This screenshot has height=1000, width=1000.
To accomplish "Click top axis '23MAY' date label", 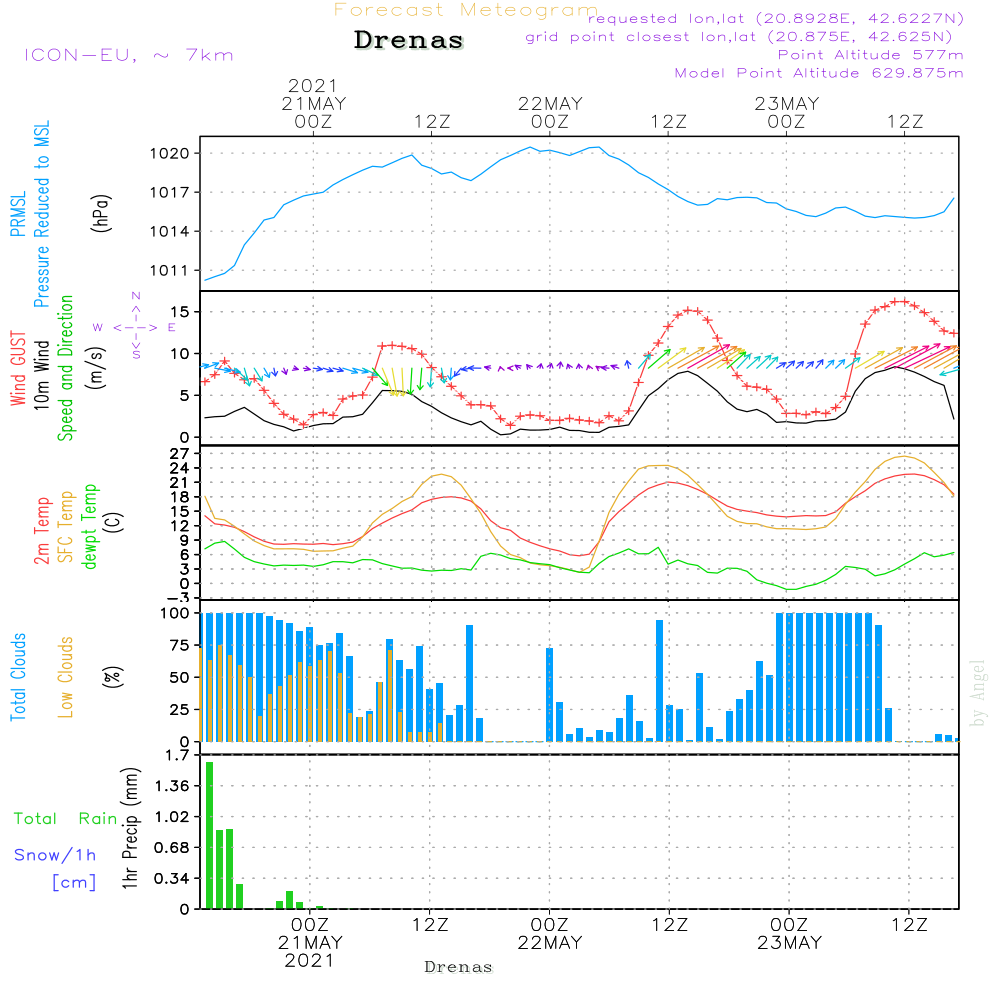I will pos(787,103).
